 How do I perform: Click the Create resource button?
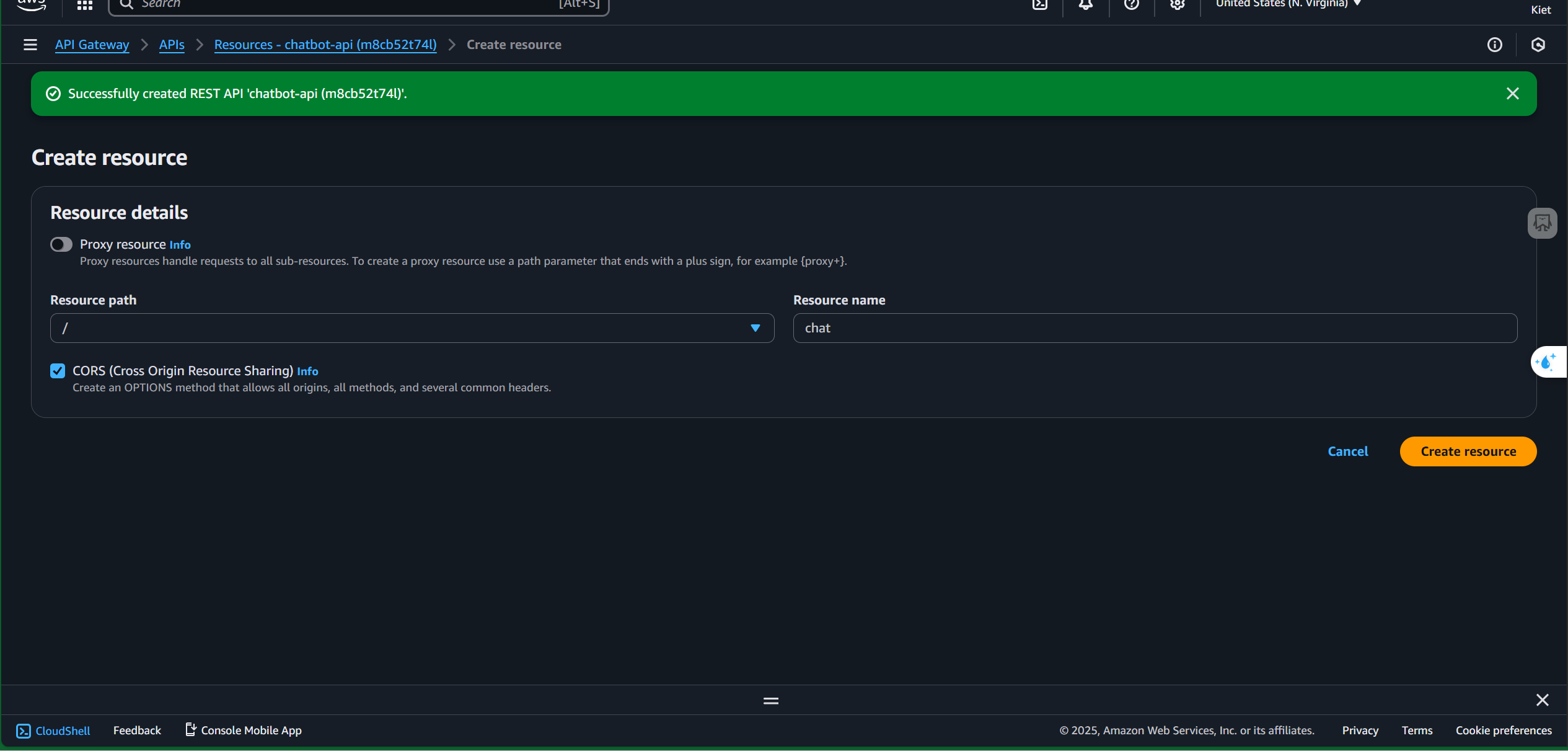pos(1468,451)
